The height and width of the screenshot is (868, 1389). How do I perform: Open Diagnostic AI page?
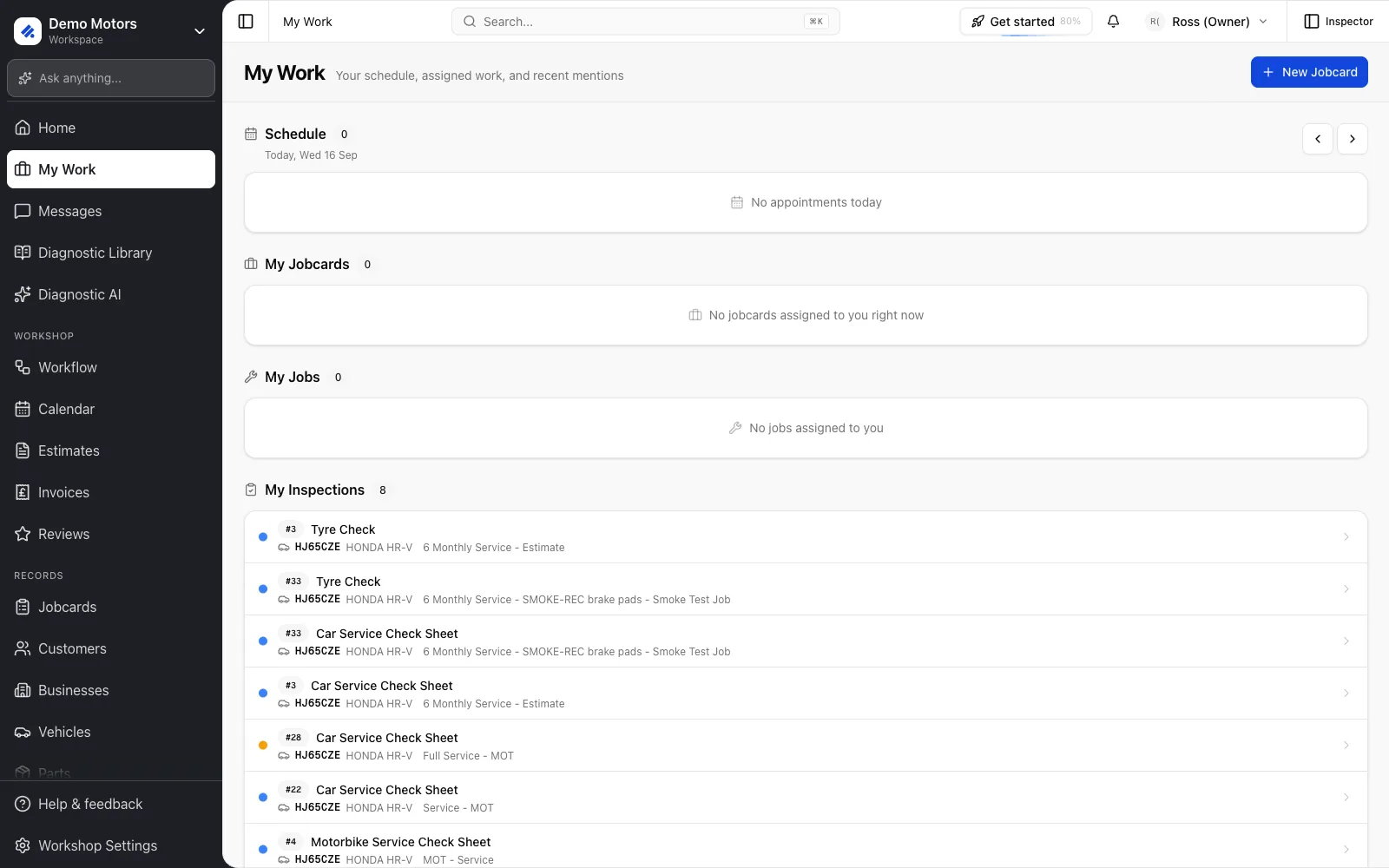tap(111, 294)
